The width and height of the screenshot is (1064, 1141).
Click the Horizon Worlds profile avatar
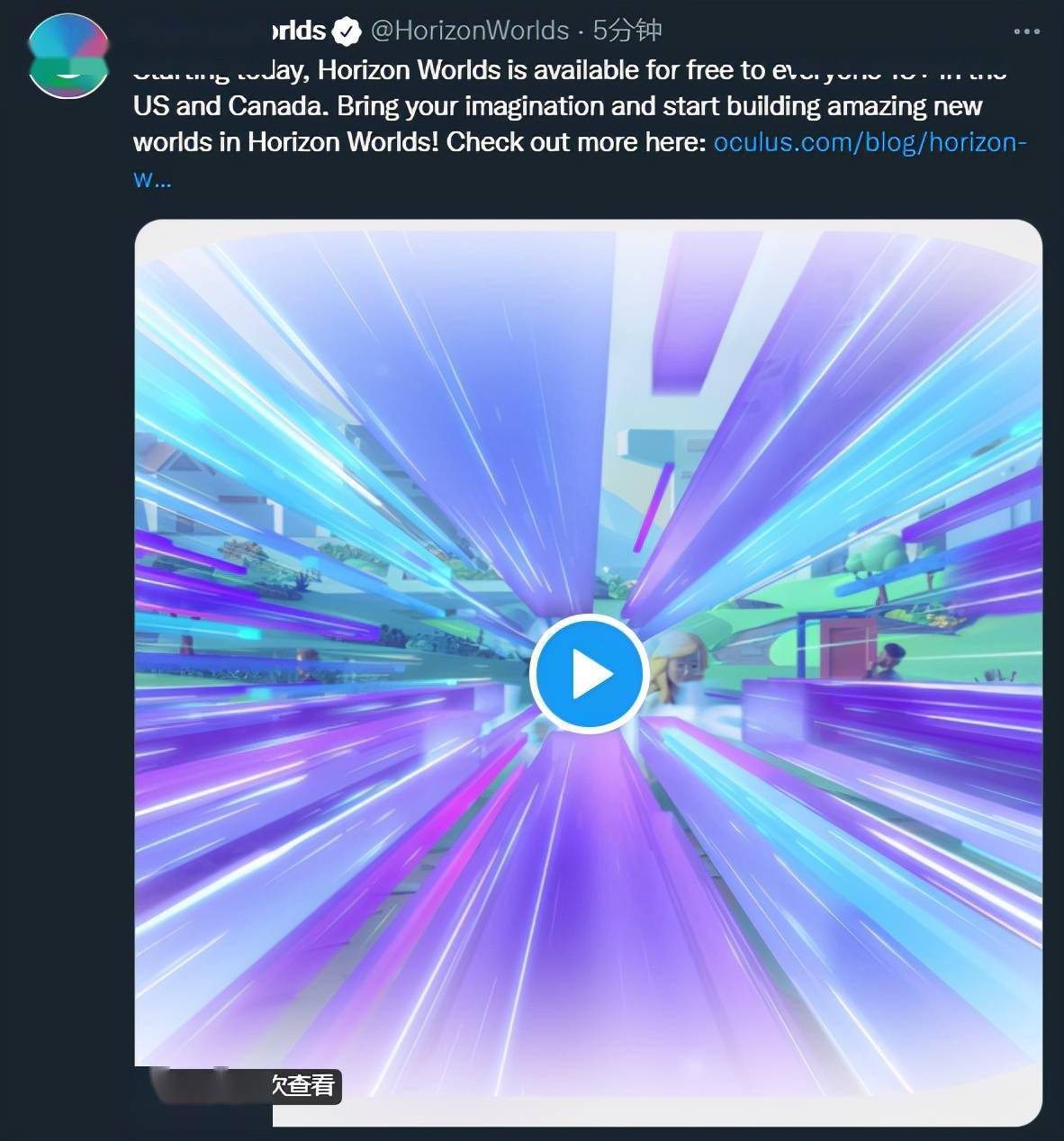click(x=68, y=56)
